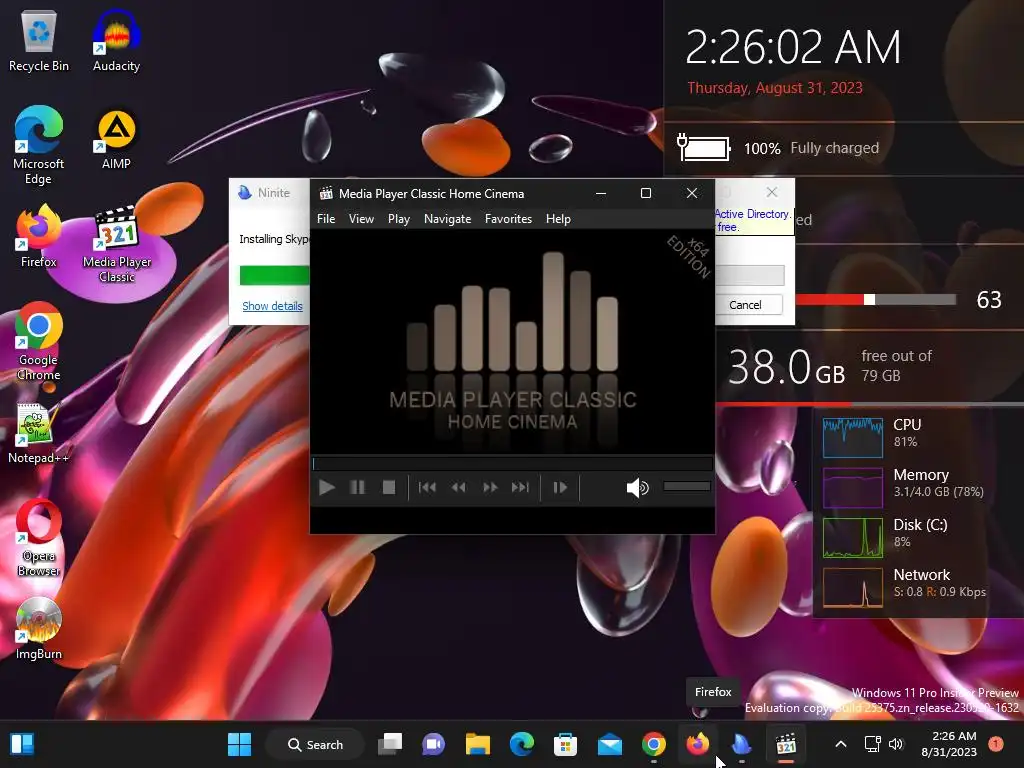Open Microsoft Edge from taskbar

click(x=522, y=744)
